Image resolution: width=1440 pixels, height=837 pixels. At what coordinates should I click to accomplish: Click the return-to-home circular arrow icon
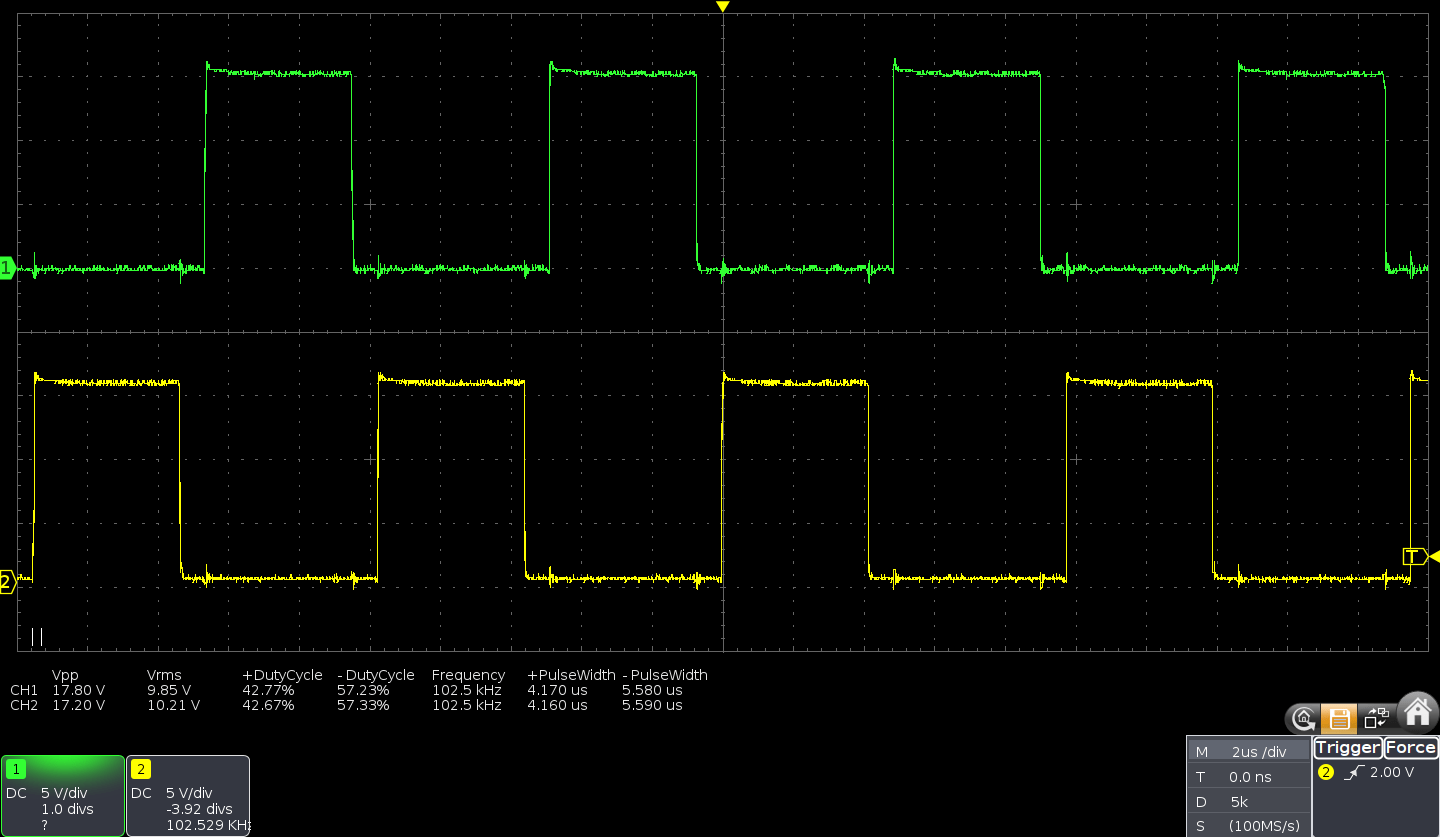pos(1303,718)
